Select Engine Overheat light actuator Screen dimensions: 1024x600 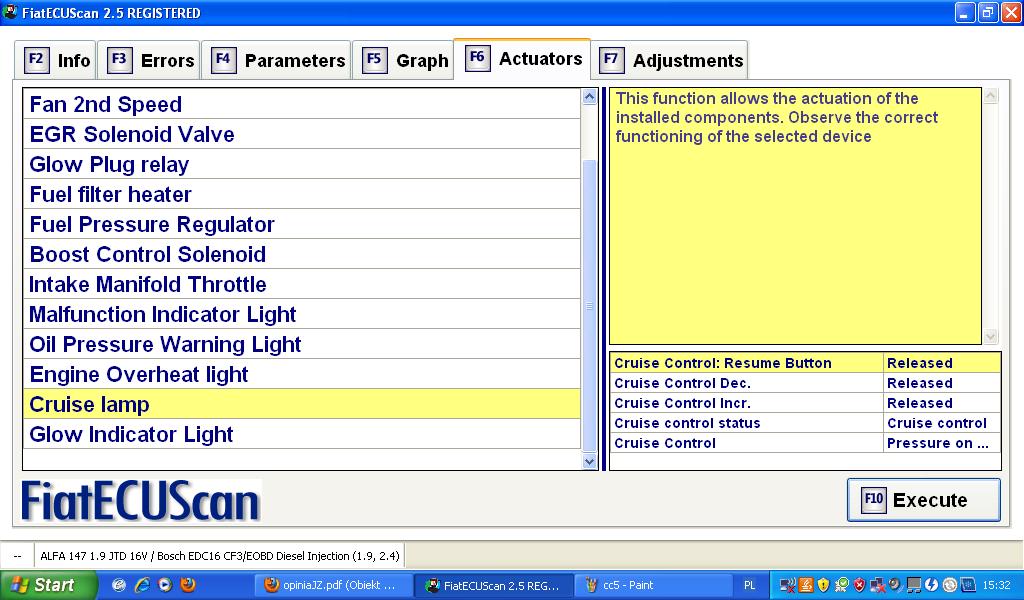click(x=302, y=374)
